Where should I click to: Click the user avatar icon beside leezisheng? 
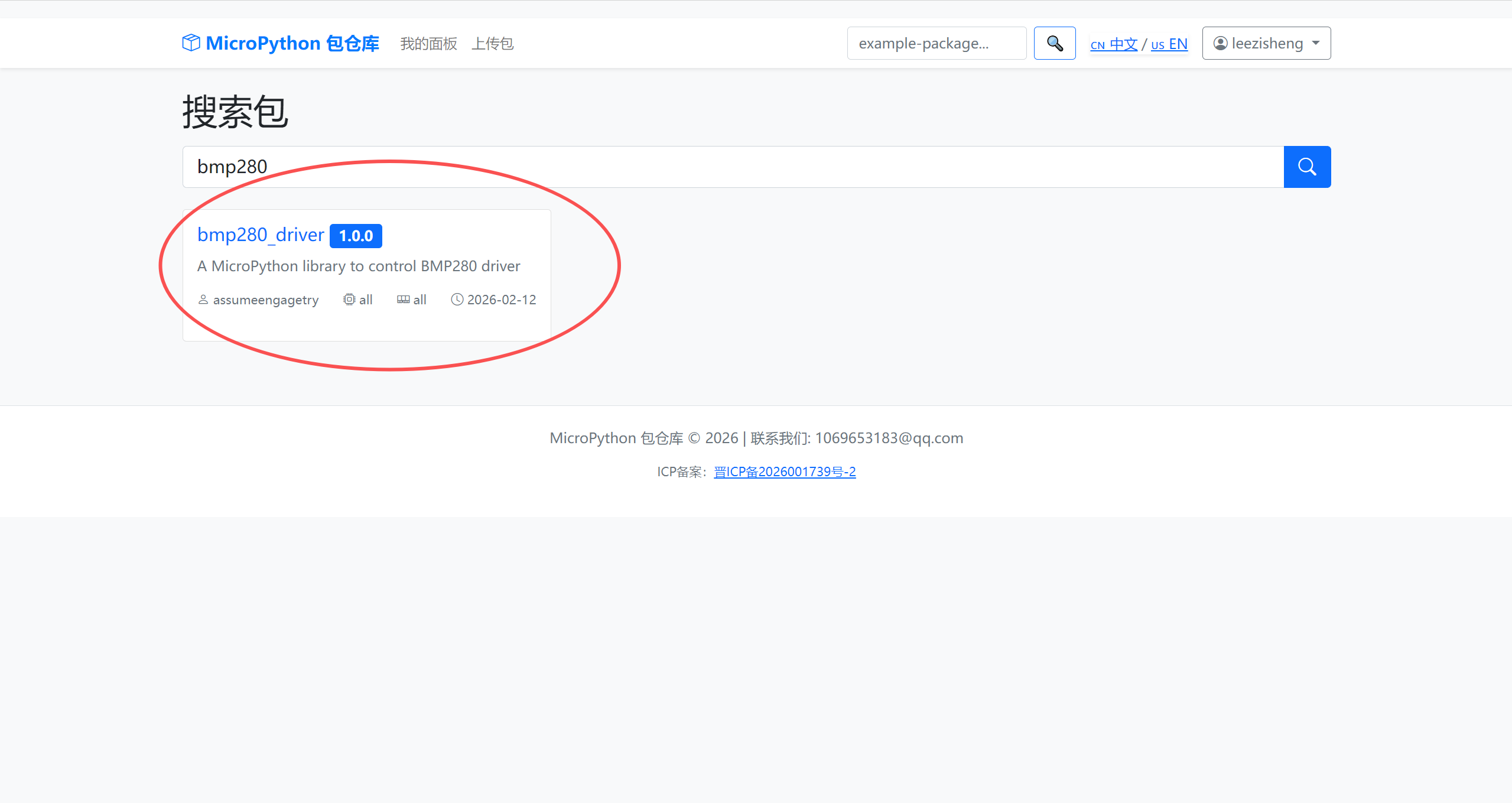[x=1220, y=43]
